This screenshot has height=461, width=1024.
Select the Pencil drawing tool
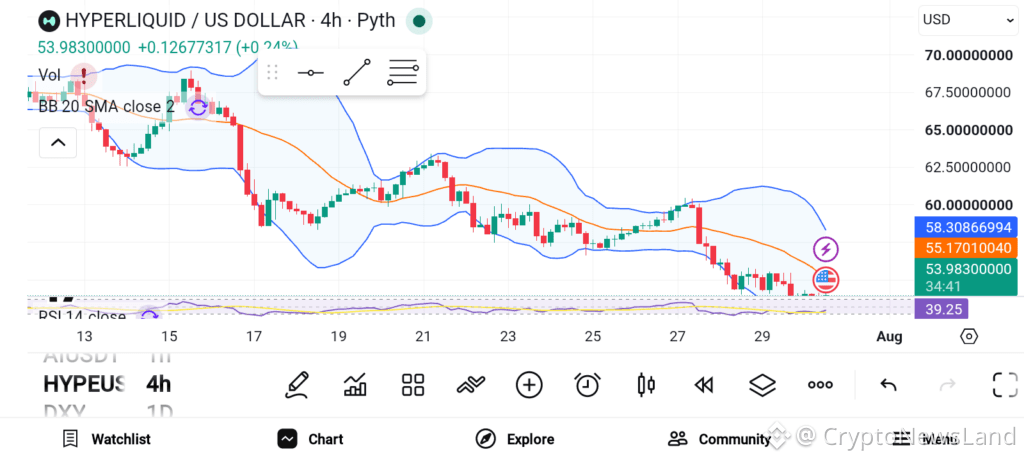[296, 385]
